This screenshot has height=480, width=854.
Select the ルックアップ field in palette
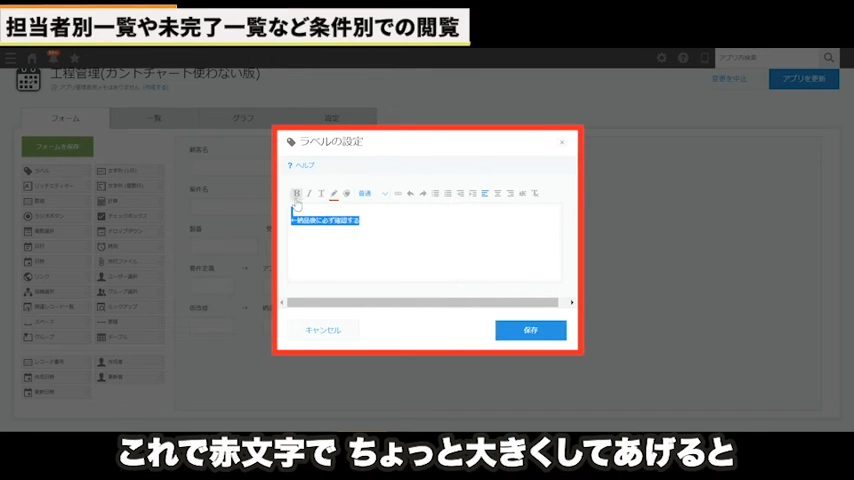tap(130, 307)
